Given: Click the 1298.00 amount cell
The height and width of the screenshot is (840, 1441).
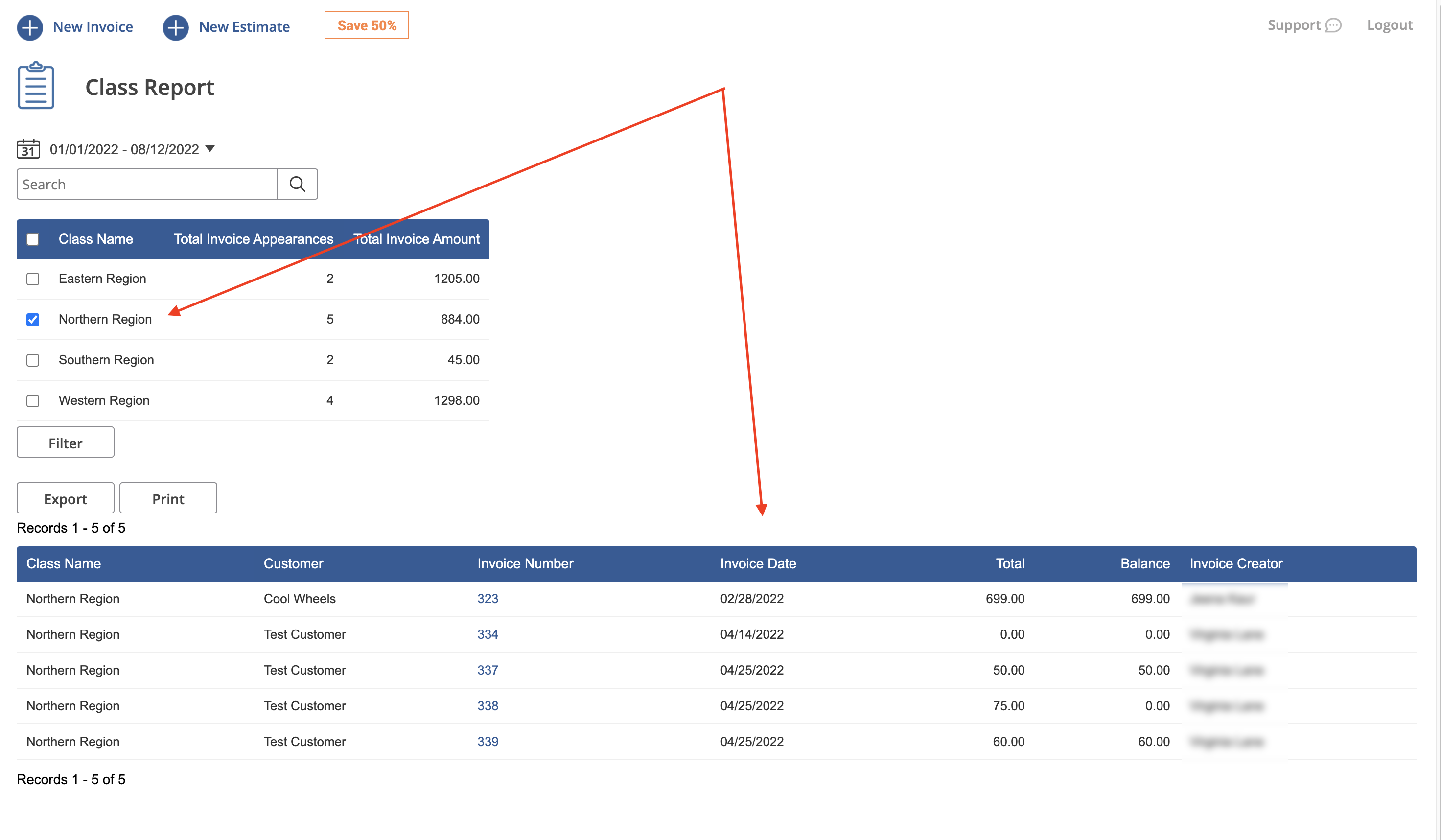Looking at the screenshot, I should 456,400.
